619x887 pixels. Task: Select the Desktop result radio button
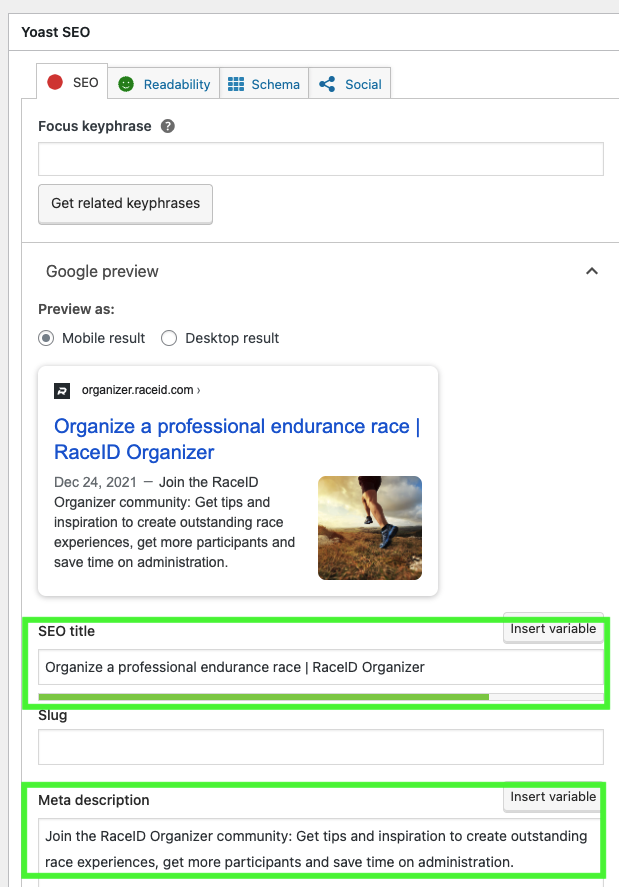pyautogui.click(x=169, y=338)
